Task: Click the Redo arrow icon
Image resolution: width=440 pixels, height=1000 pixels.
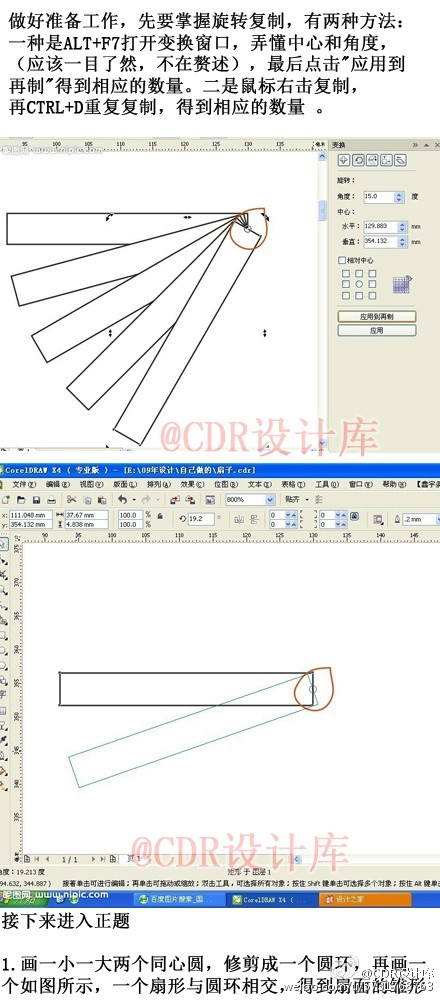Action: coord(145,500)
